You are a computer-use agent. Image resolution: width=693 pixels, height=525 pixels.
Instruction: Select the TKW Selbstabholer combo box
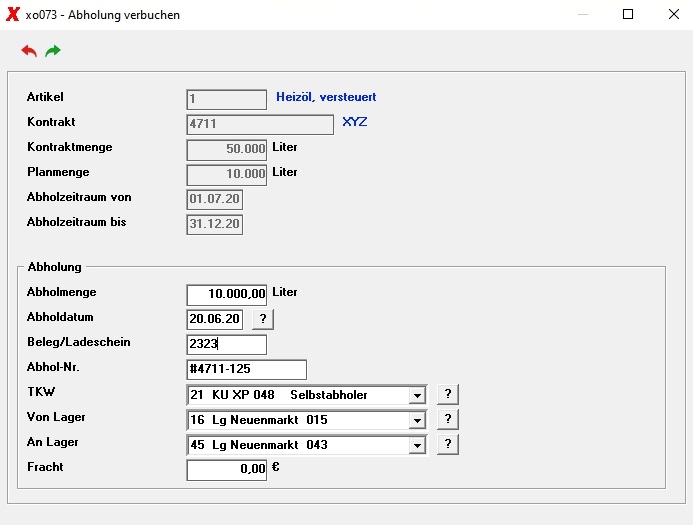pos(307,395)
